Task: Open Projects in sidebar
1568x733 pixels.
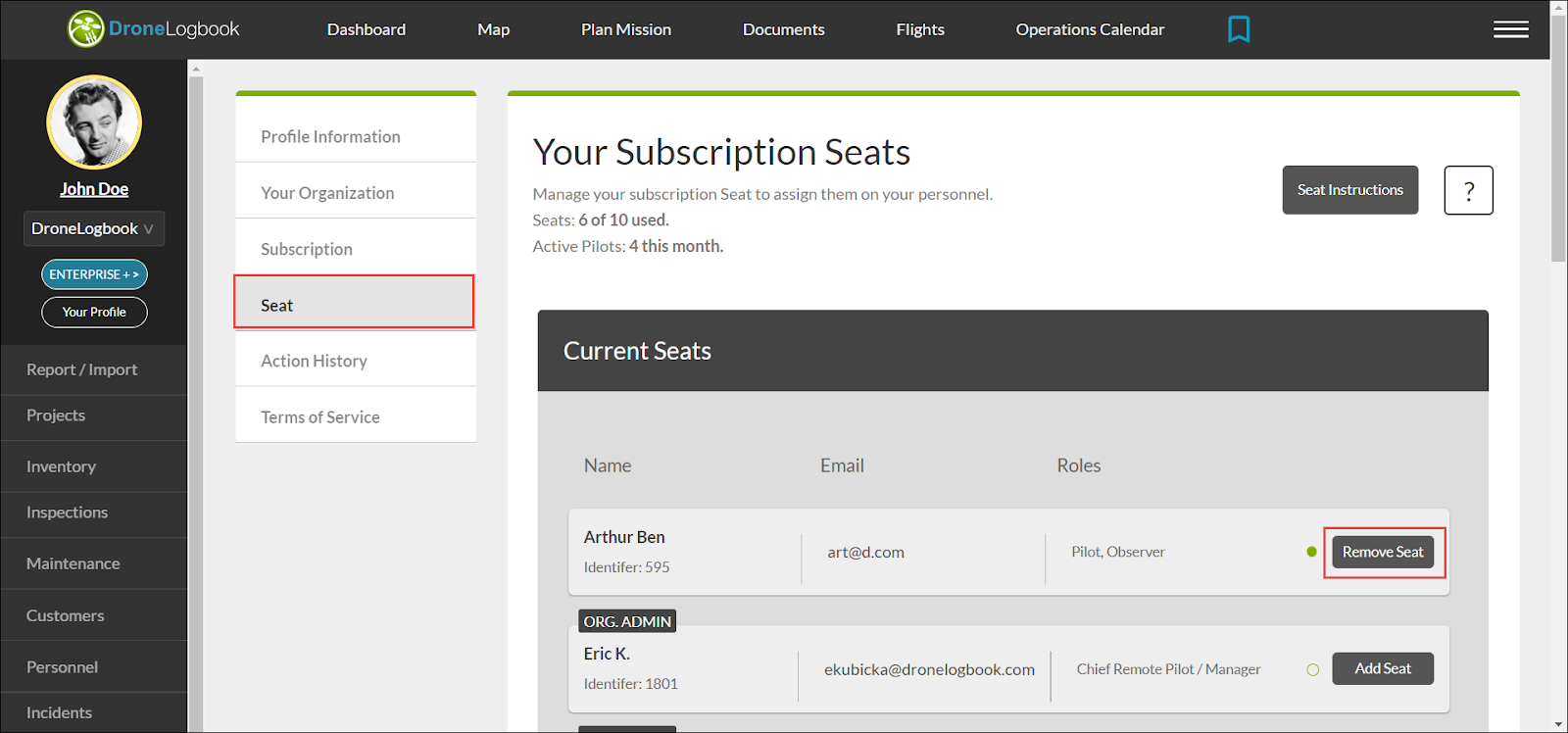Action: [94, 415]
